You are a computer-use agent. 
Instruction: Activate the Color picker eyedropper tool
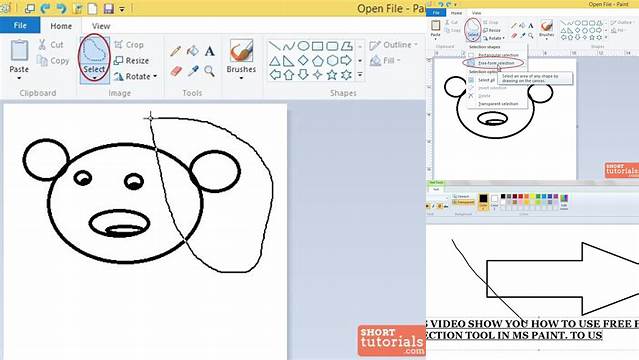193,71
